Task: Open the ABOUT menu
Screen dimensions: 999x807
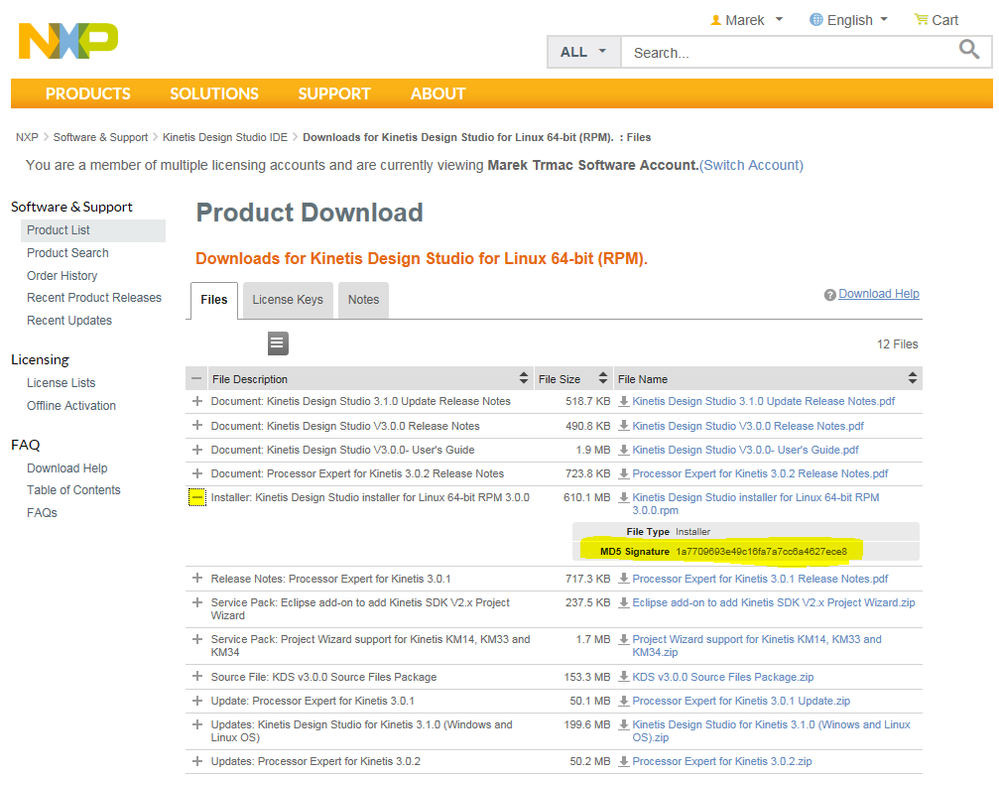Action: pos(438,94)
